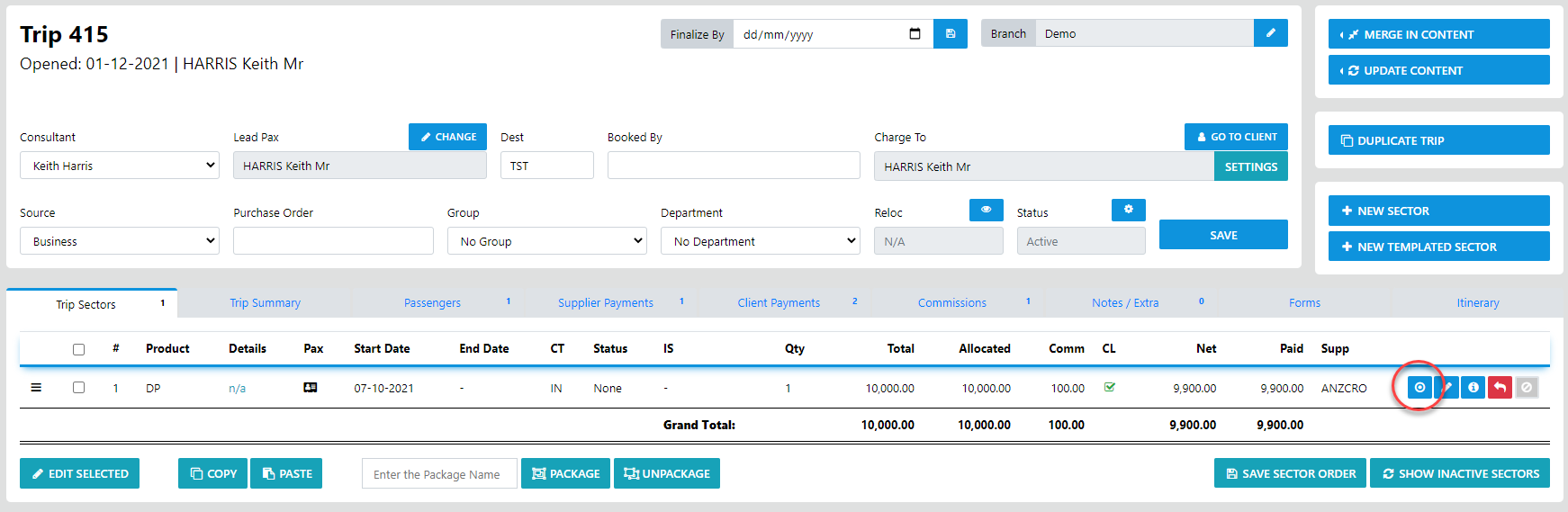
Task: Click the red reverse arrow icon in sector row
Action: (1500, 388)
